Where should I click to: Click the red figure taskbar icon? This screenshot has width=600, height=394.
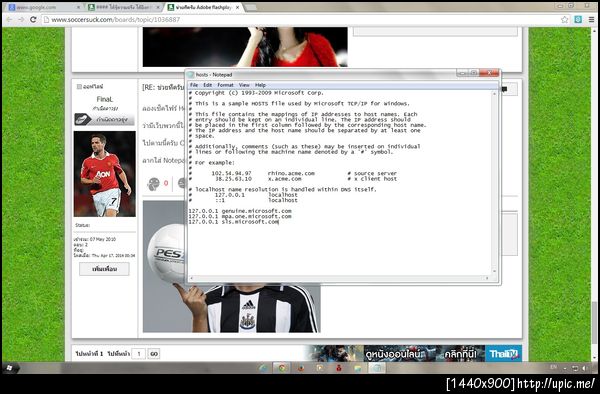339,368
